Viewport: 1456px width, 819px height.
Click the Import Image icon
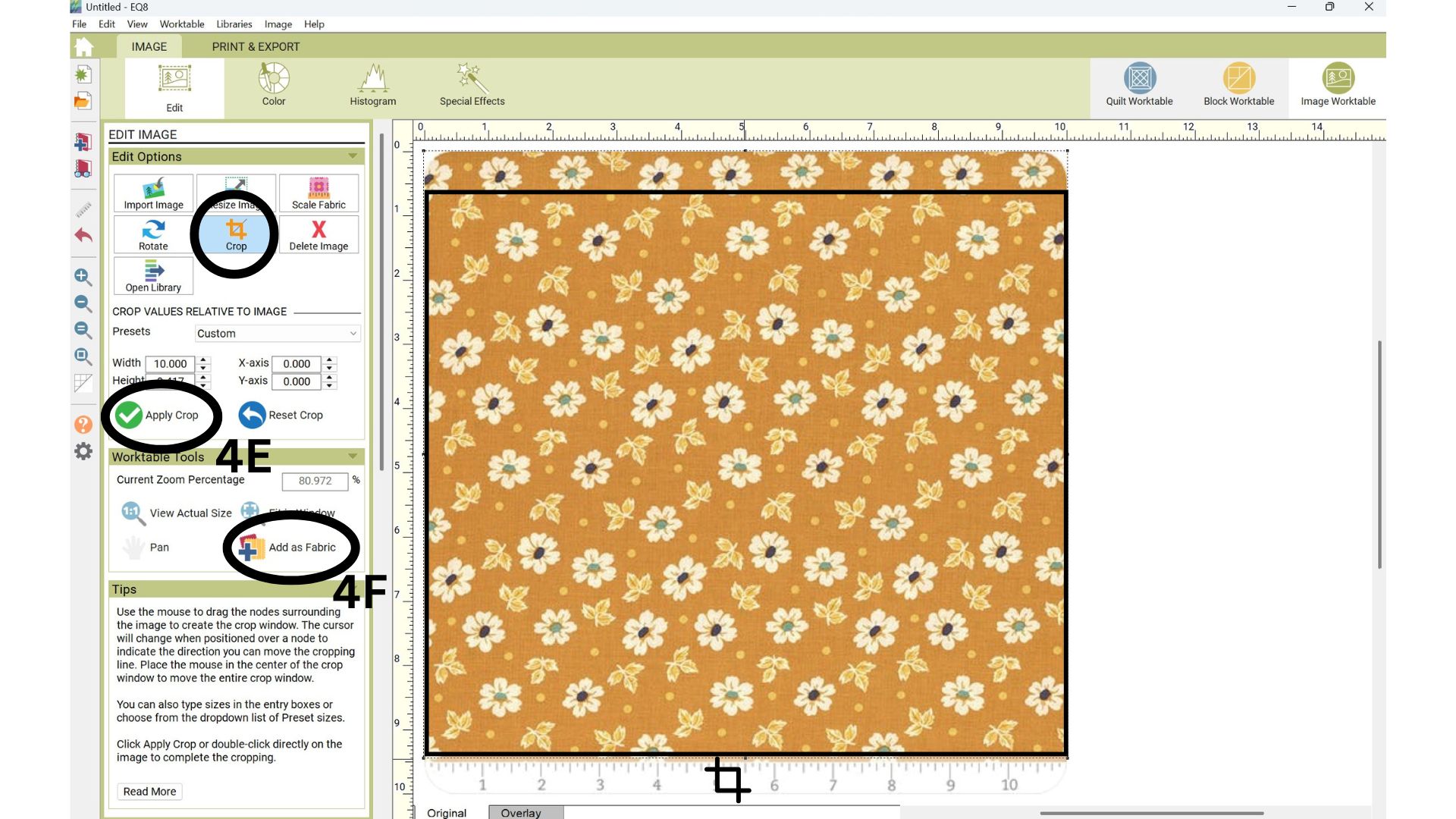pyautogui.click(x=153, y=193)
